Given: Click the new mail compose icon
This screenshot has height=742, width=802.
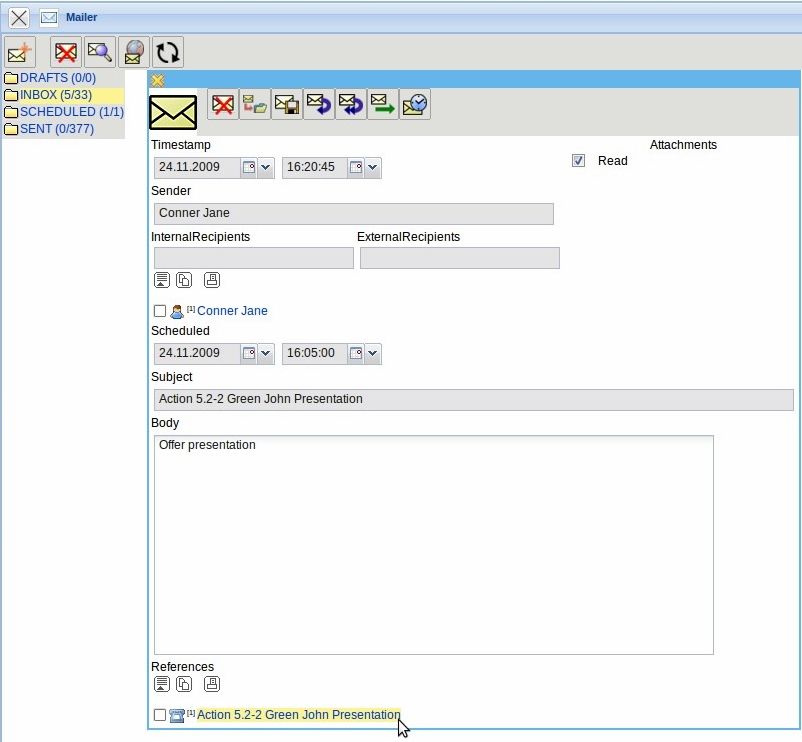Looking at the screenshot, I should [20, 52].
